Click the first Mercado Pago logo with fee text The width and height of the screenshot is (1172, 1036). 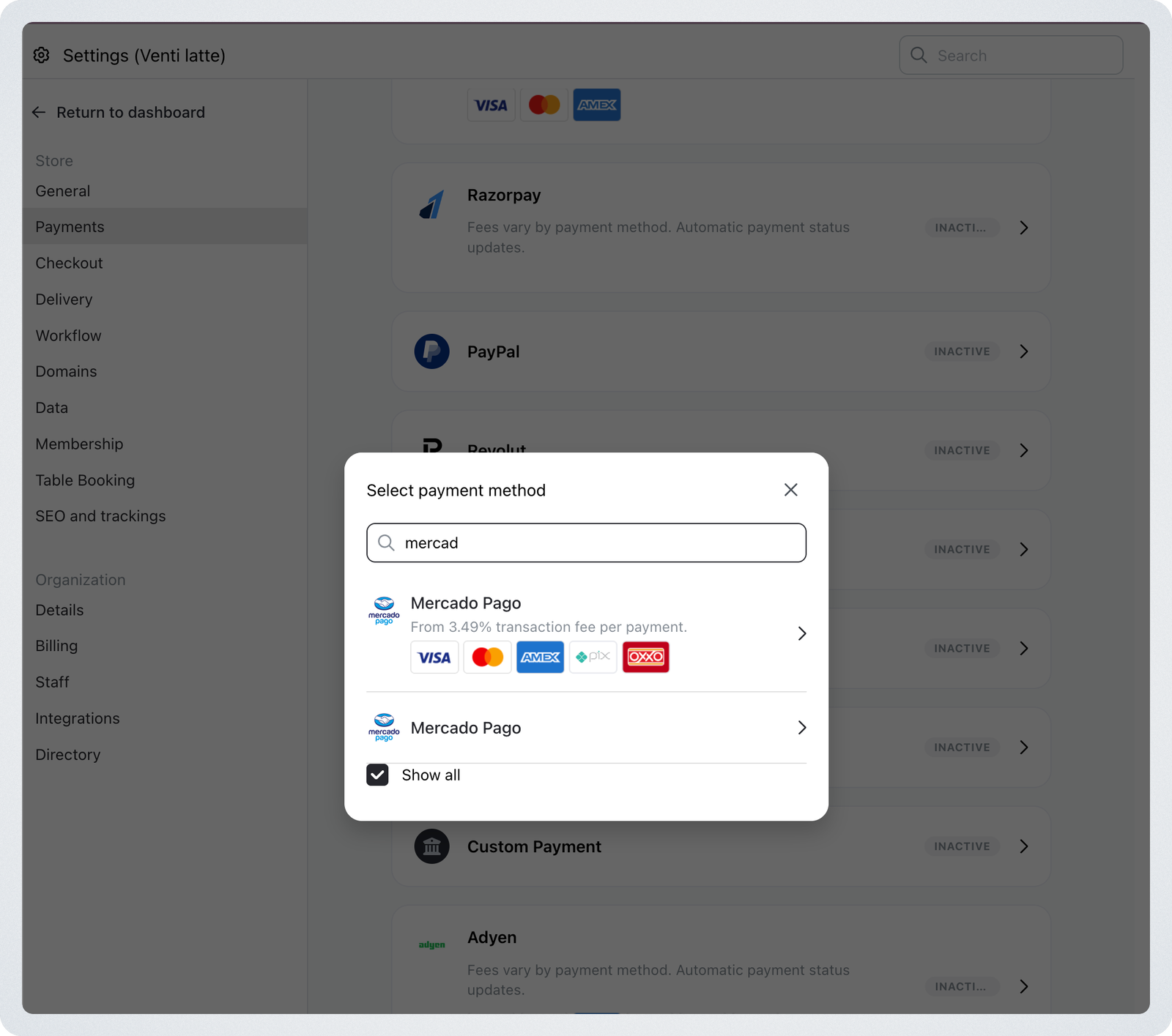pyautogui.click(x=384, y=610)
